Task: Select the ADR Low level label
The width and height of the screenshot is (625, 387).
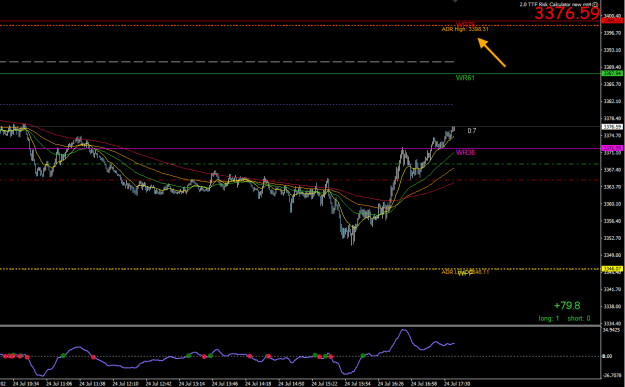Action: 465,272
